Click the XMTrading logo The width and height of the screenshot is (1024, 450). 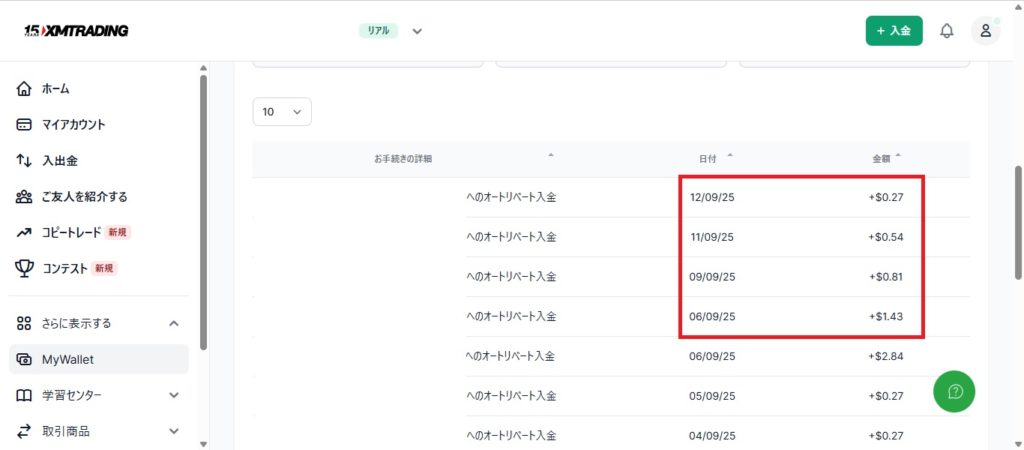[x=76, y=30]
